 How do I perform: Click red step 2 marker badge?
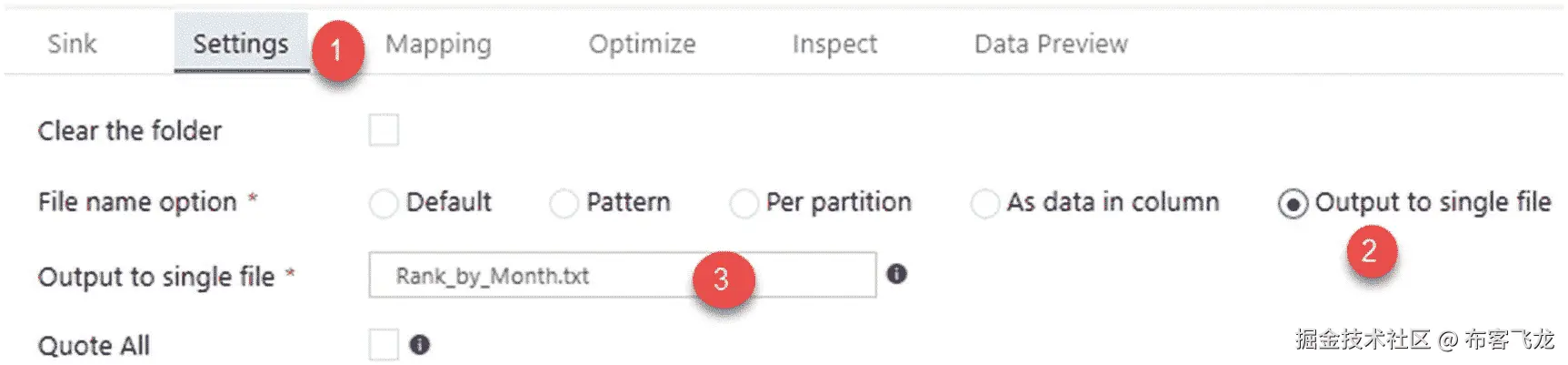1369,250
